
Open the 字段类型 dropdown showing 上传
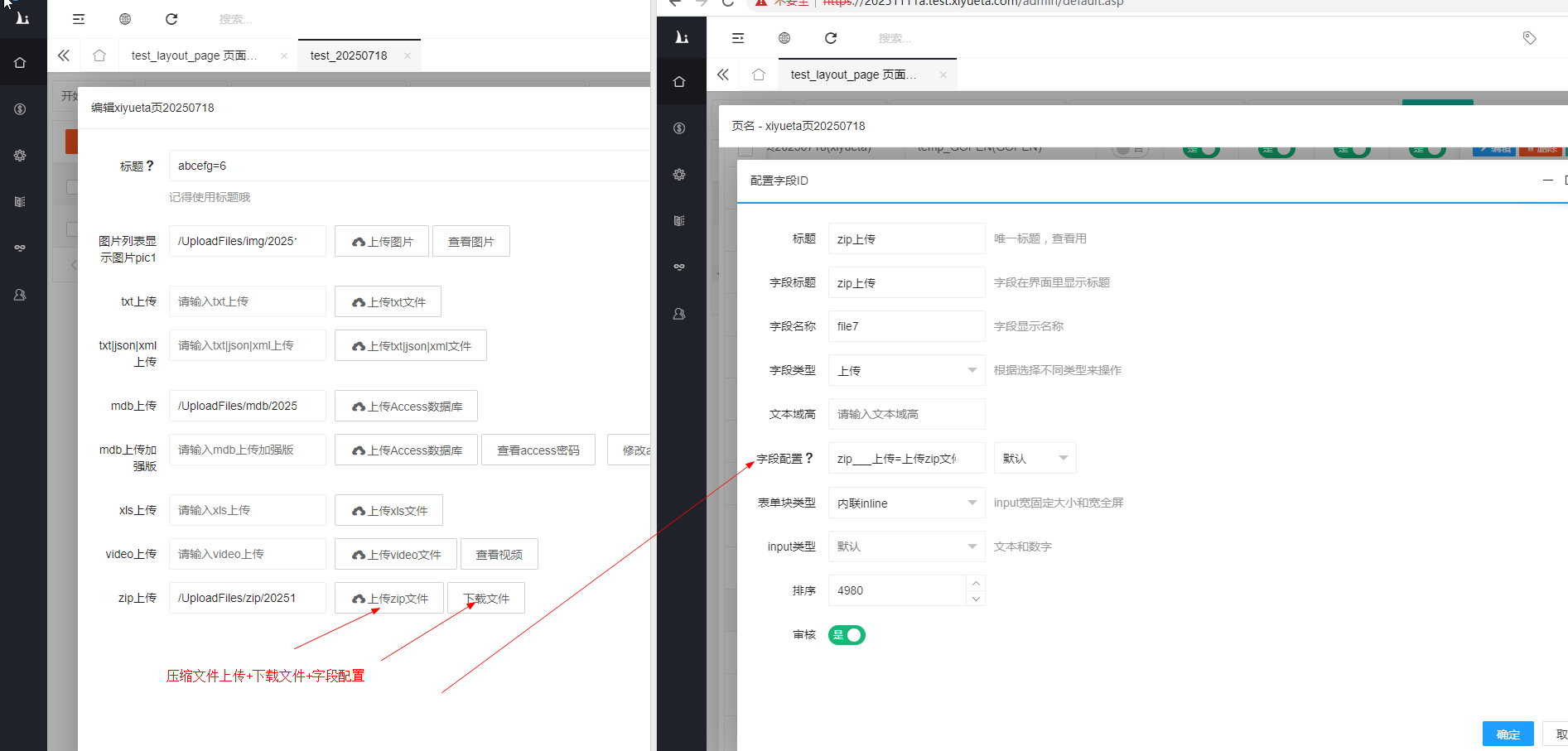click(906, 370)
